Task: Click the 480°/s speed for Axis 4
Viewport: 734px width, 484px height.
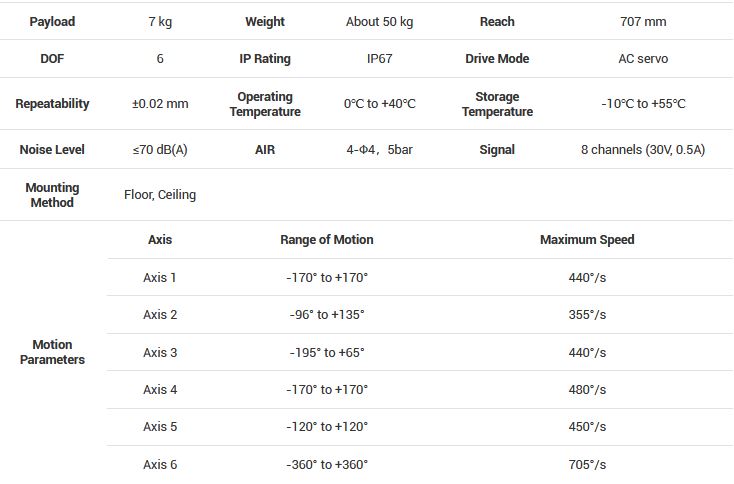Action: tap(587, 390)
